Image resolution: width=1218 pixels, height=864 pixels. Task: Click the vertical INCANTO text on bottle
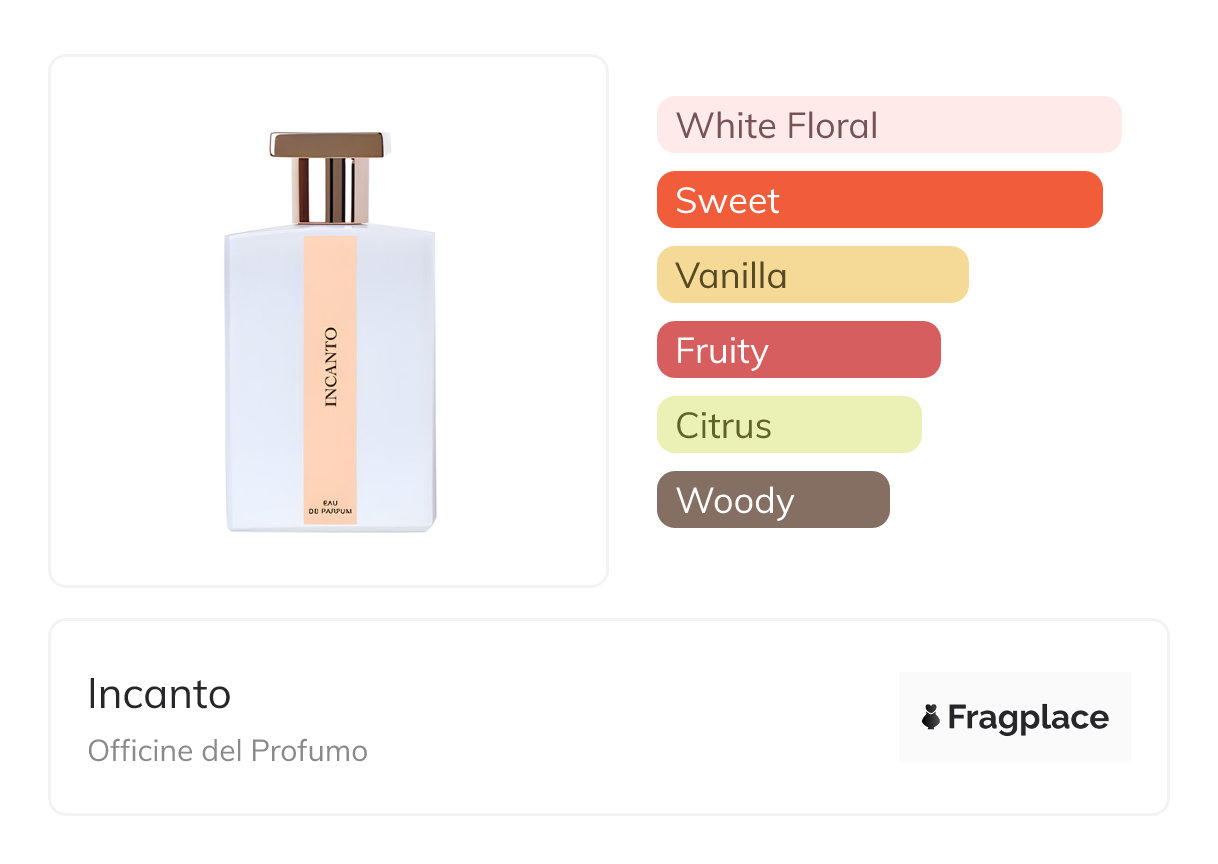[x=331, y=367]
